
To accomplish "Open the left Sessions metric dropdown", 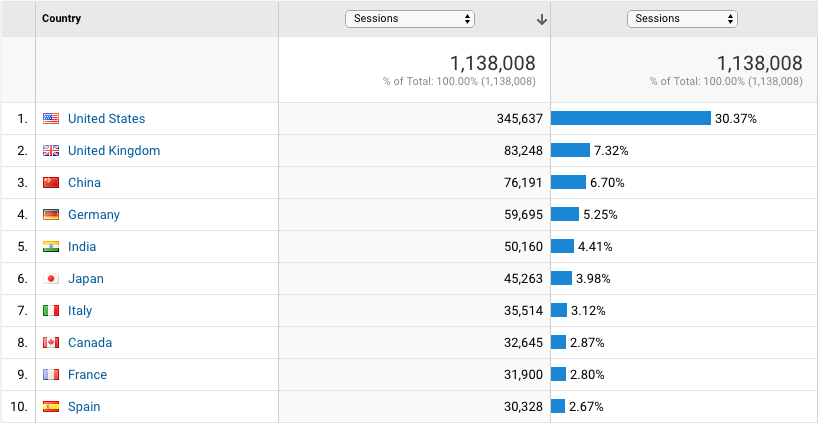I will click(x=410, y=19).
